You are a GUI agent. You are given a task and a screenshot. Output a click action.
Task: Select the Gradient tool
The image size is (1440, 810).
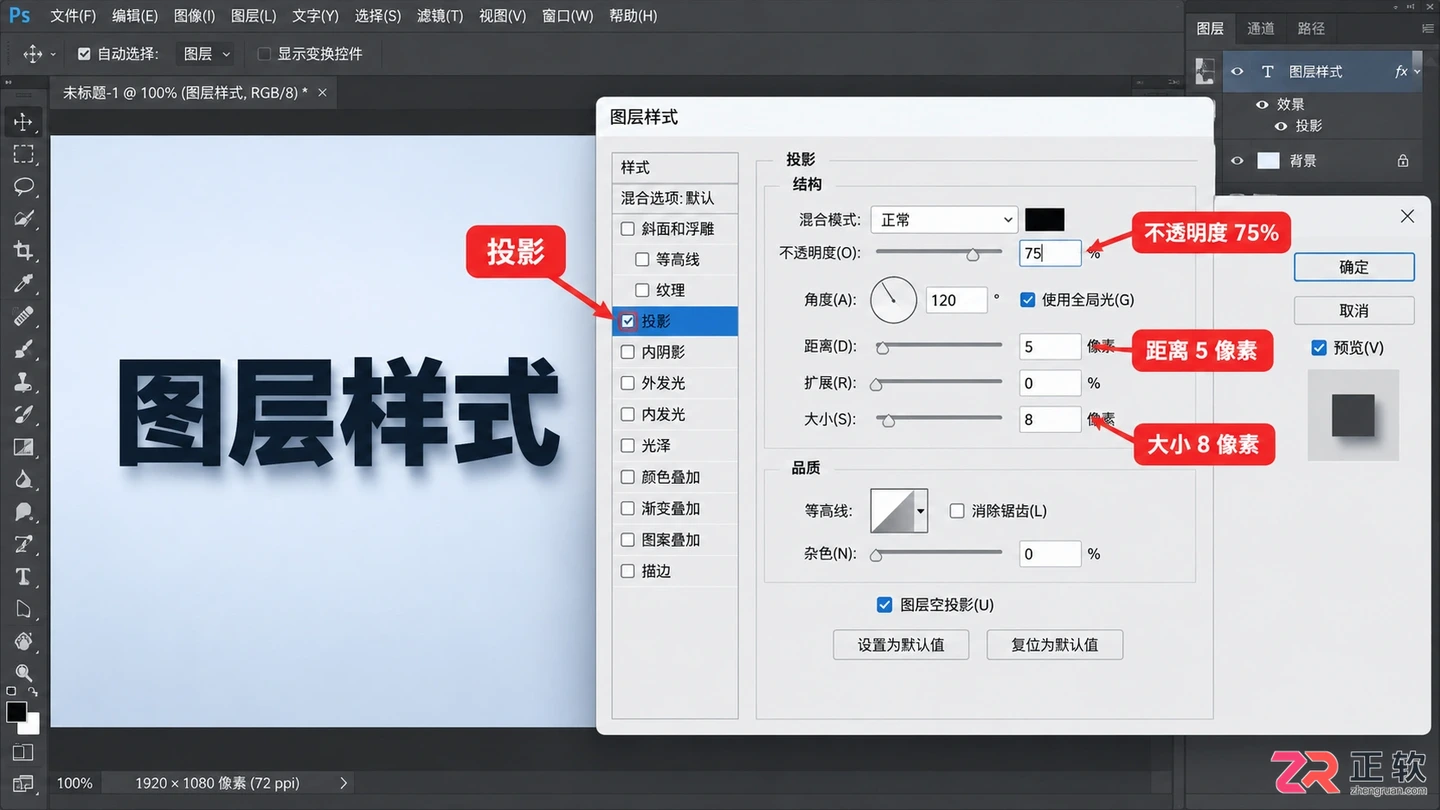[x=23, y=447]
